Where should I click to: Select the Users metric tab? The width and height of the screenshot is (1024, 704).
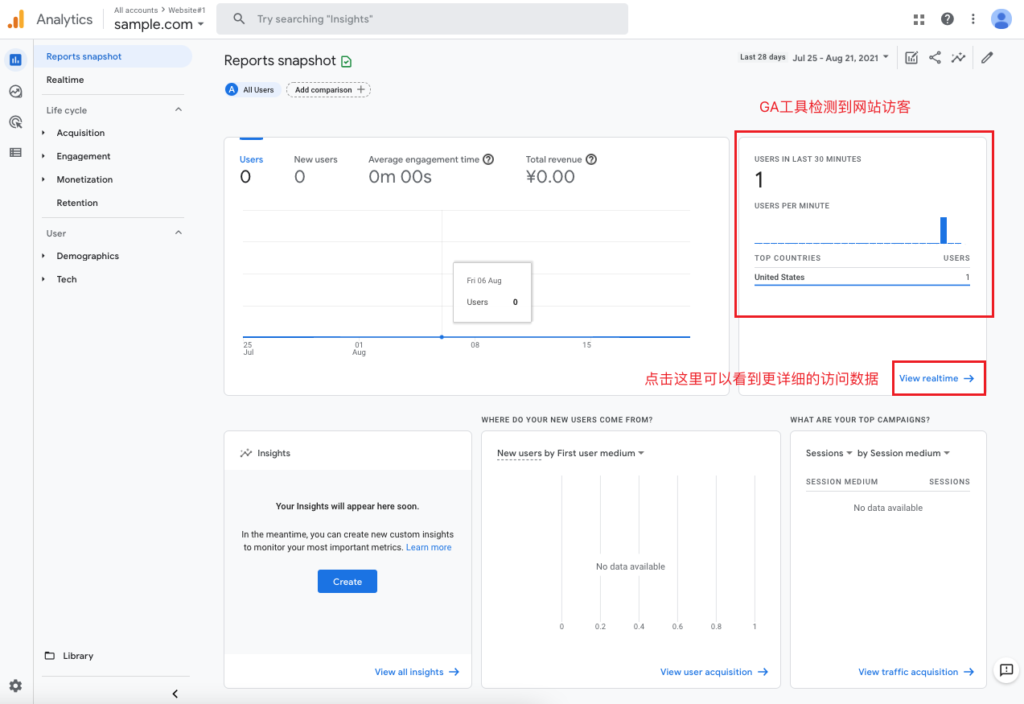[x=251, y=169]
